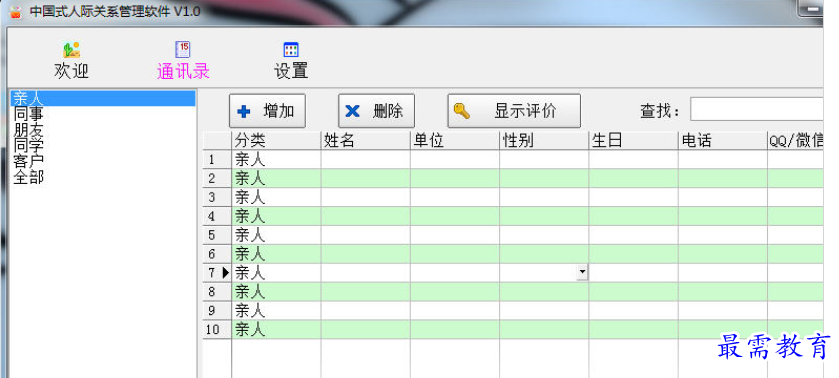Click the 亲人 cell in row 4
Image resolution: width=839 pixels, height=378 pixels.
276,216
